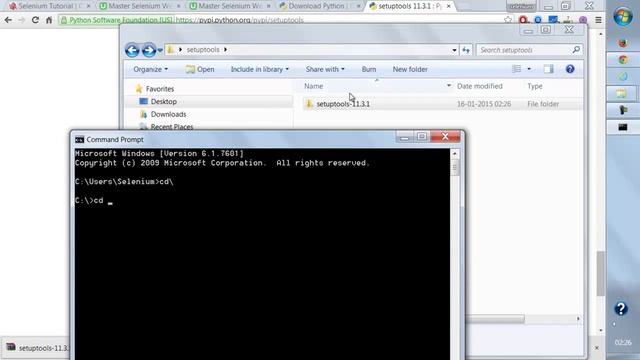640x360 pixels.
Task: Open Explorer recent locations dropdown
Action: coord(160,50)
